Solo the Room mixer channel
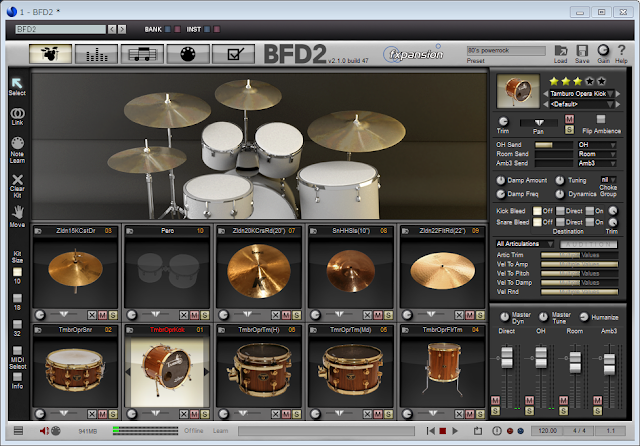This screenshot has width=640, height=446. point(564,410)
